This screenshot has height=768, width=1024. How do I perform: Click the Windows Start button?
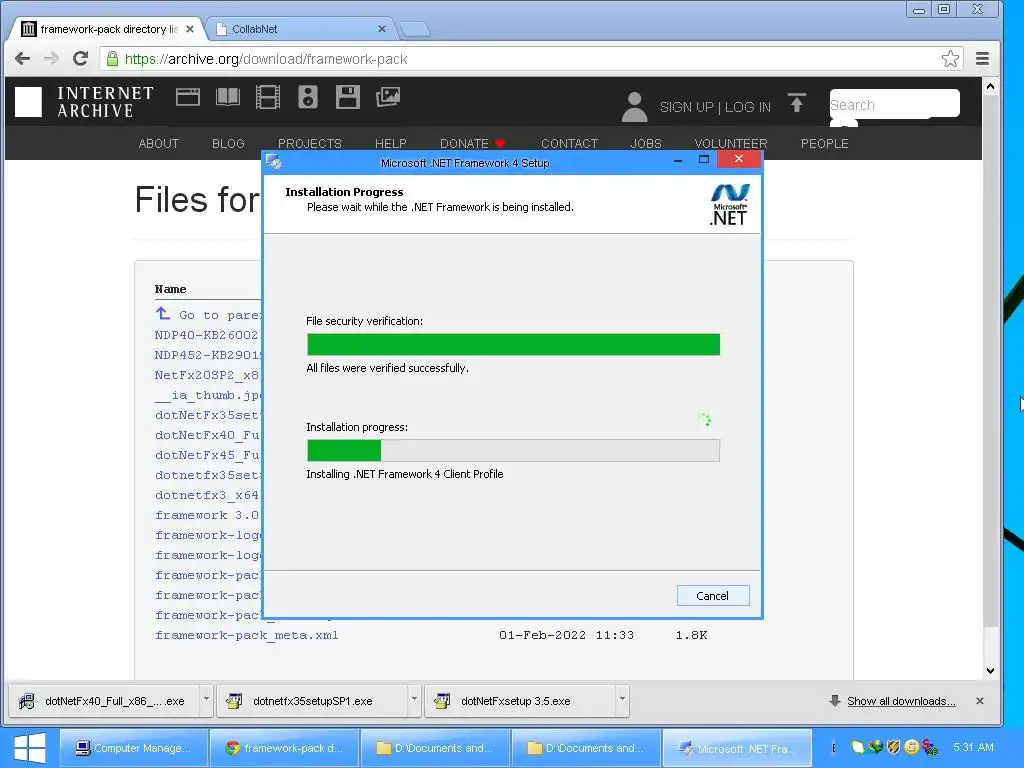30,748
